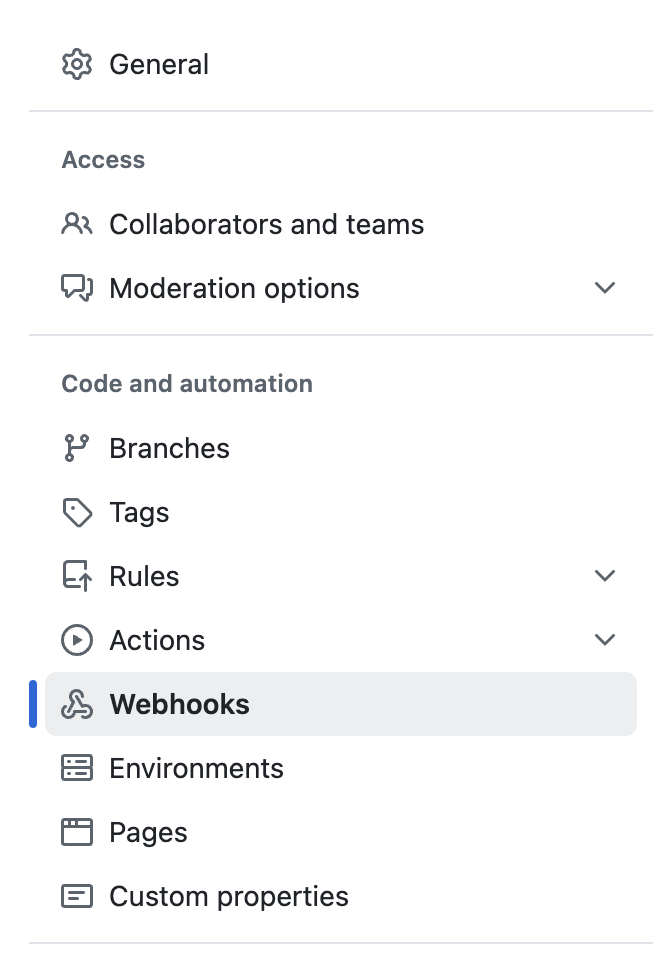Click the Webhooks icon

pos(77,705)
